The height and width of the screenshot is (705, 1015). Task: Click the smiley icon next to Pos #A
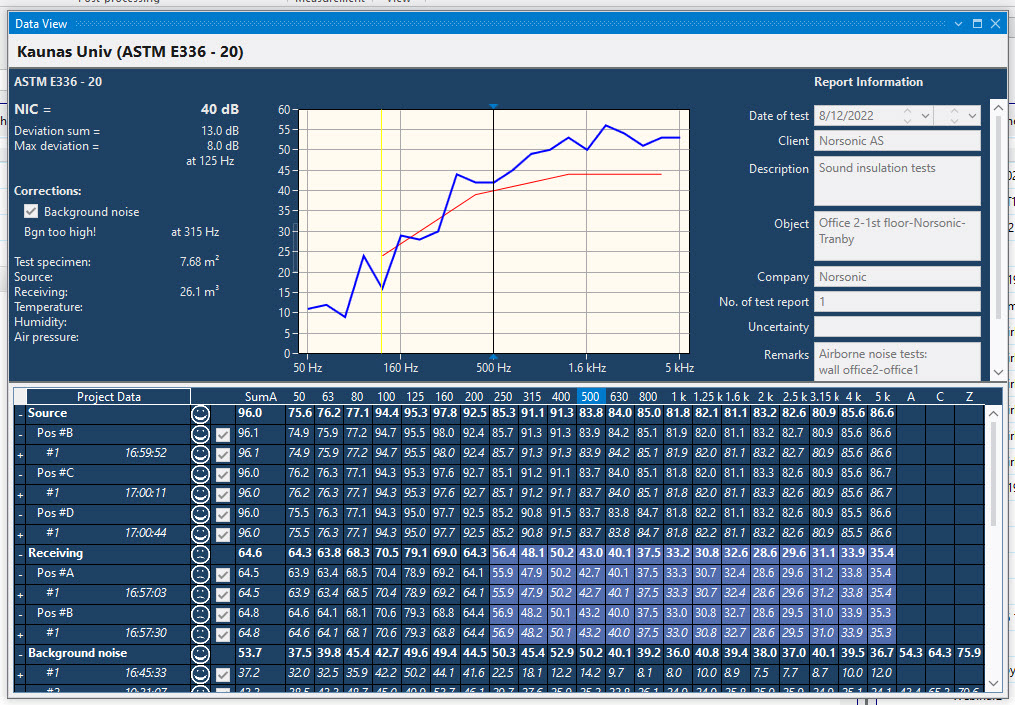point(200,573)
